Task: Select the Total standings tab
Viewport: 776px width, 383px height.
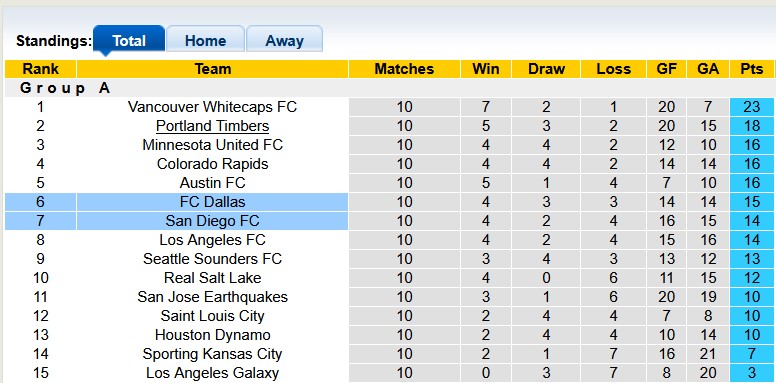Action: (129, 39)
